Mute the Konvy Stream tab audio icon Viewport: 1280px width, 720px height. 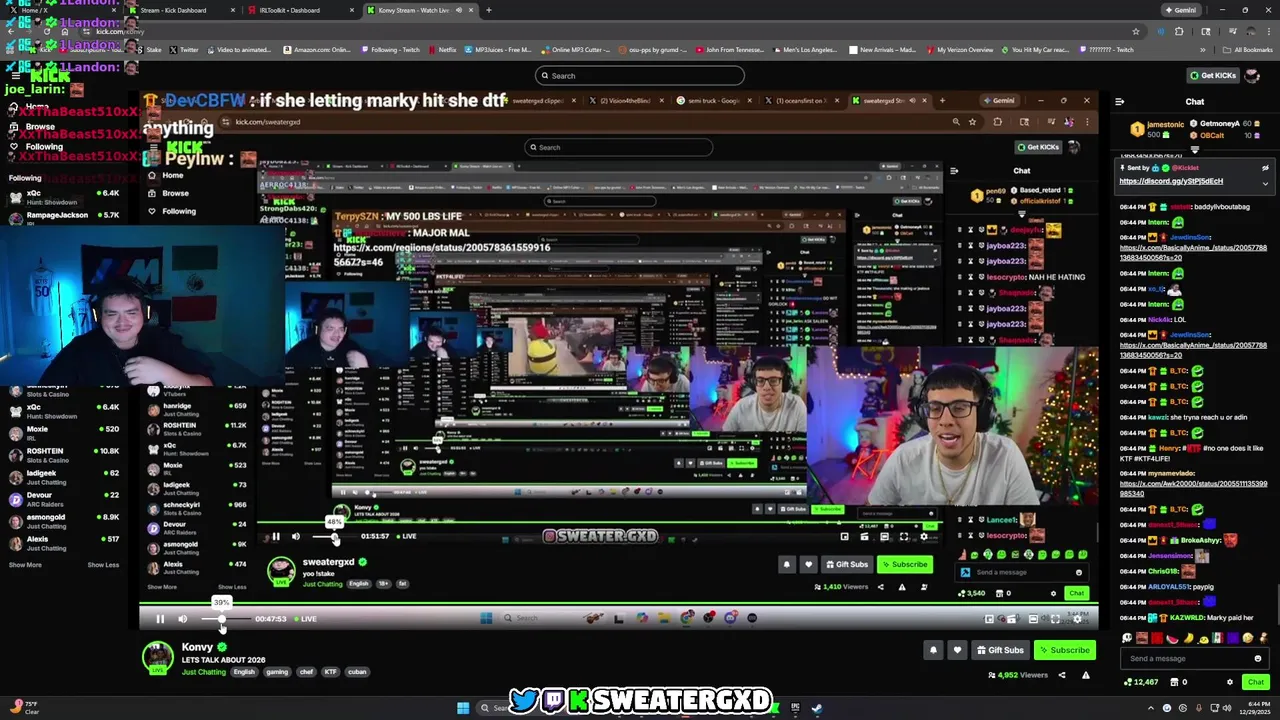pyautogui.click(x=459, y=10)
